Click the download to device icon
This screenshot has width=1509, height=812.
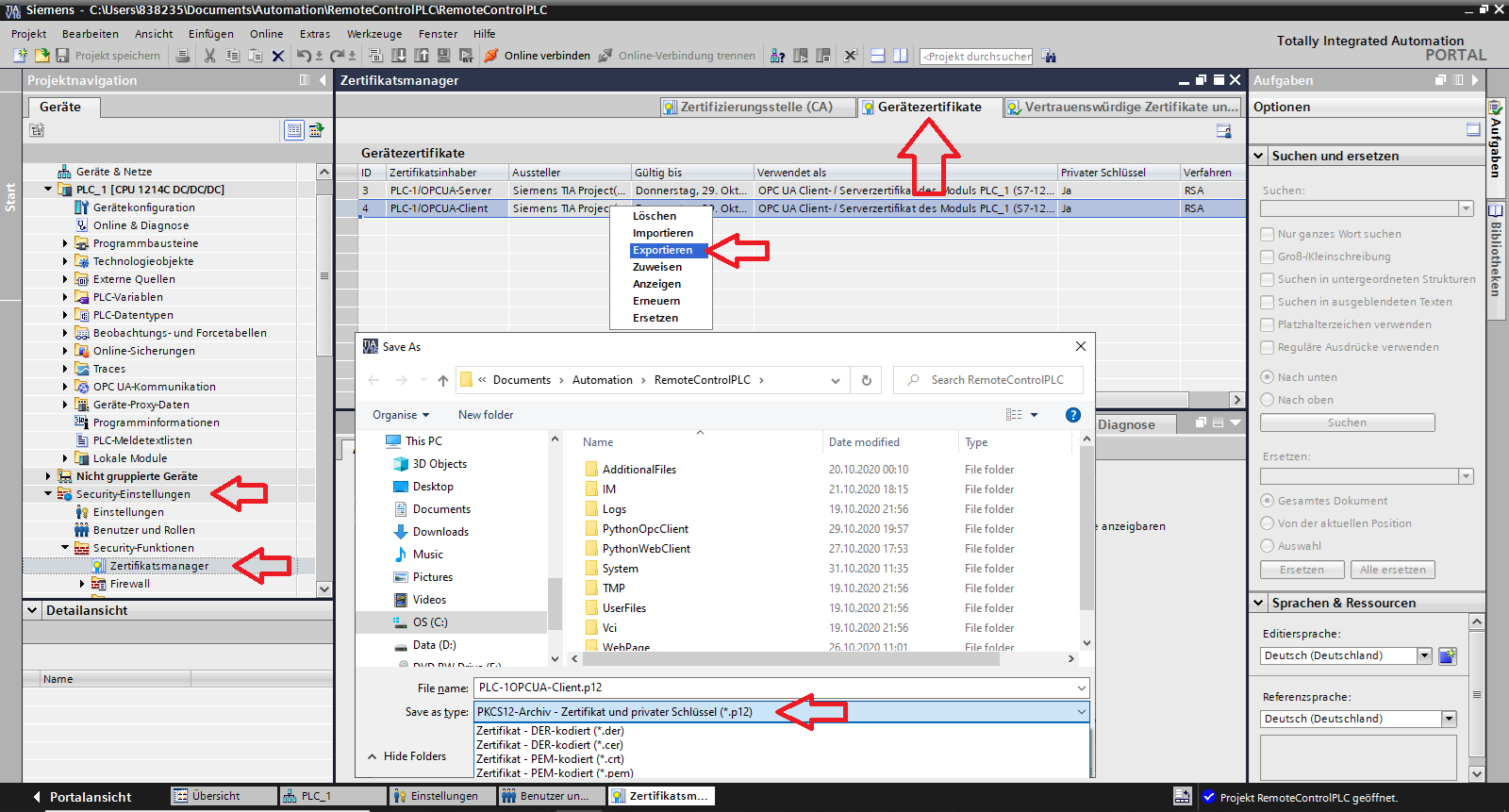[x=399, y=56]
